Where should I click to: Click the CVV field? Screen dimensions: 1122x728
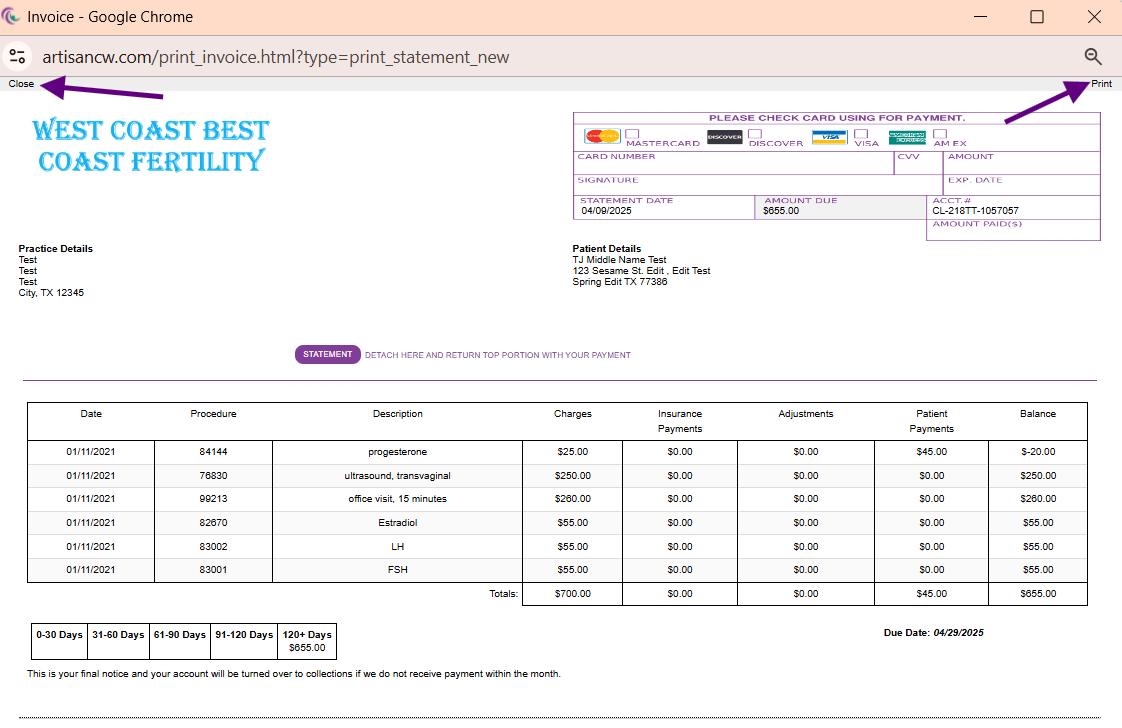[x=917, y=166]
